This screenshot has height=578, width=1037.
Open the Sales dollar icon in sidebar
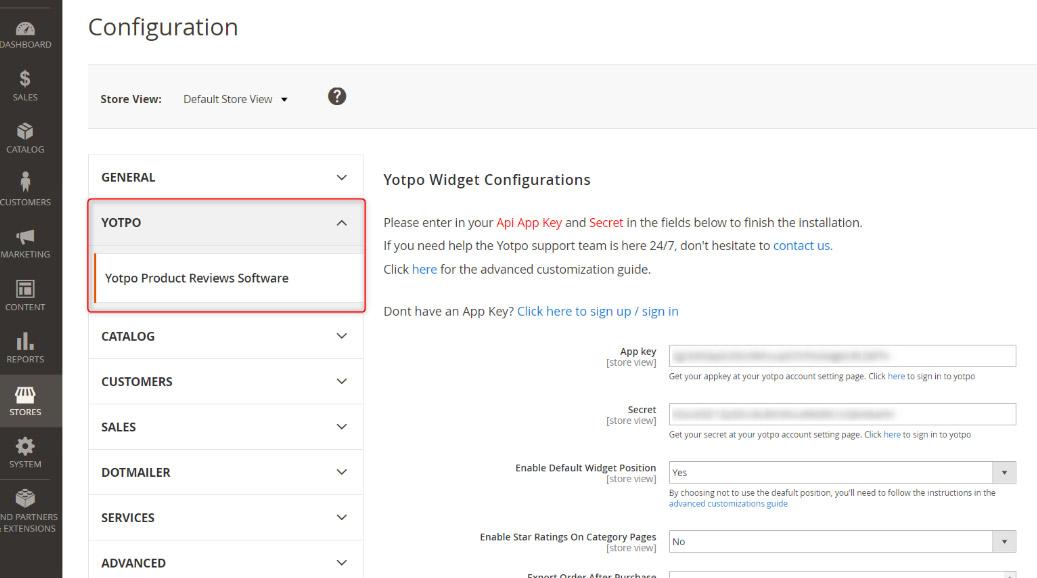pyautogui.click(x=24, y=79)
